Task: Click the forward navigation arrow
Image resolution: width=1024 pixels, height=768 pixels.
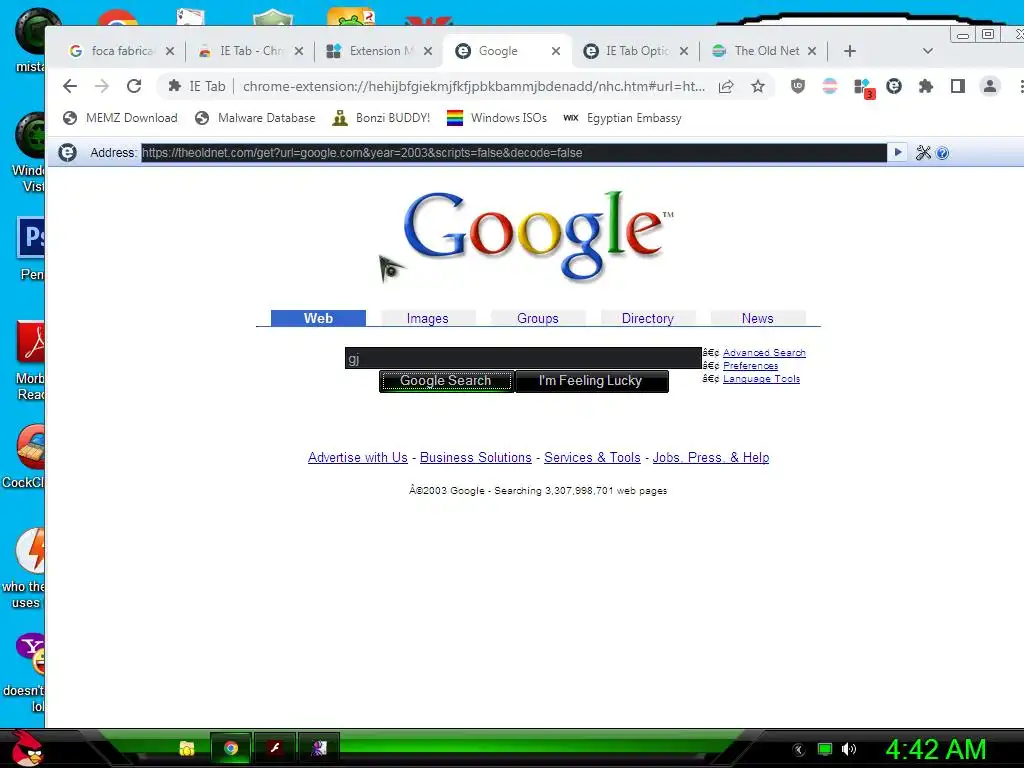Action: (102, 86)
